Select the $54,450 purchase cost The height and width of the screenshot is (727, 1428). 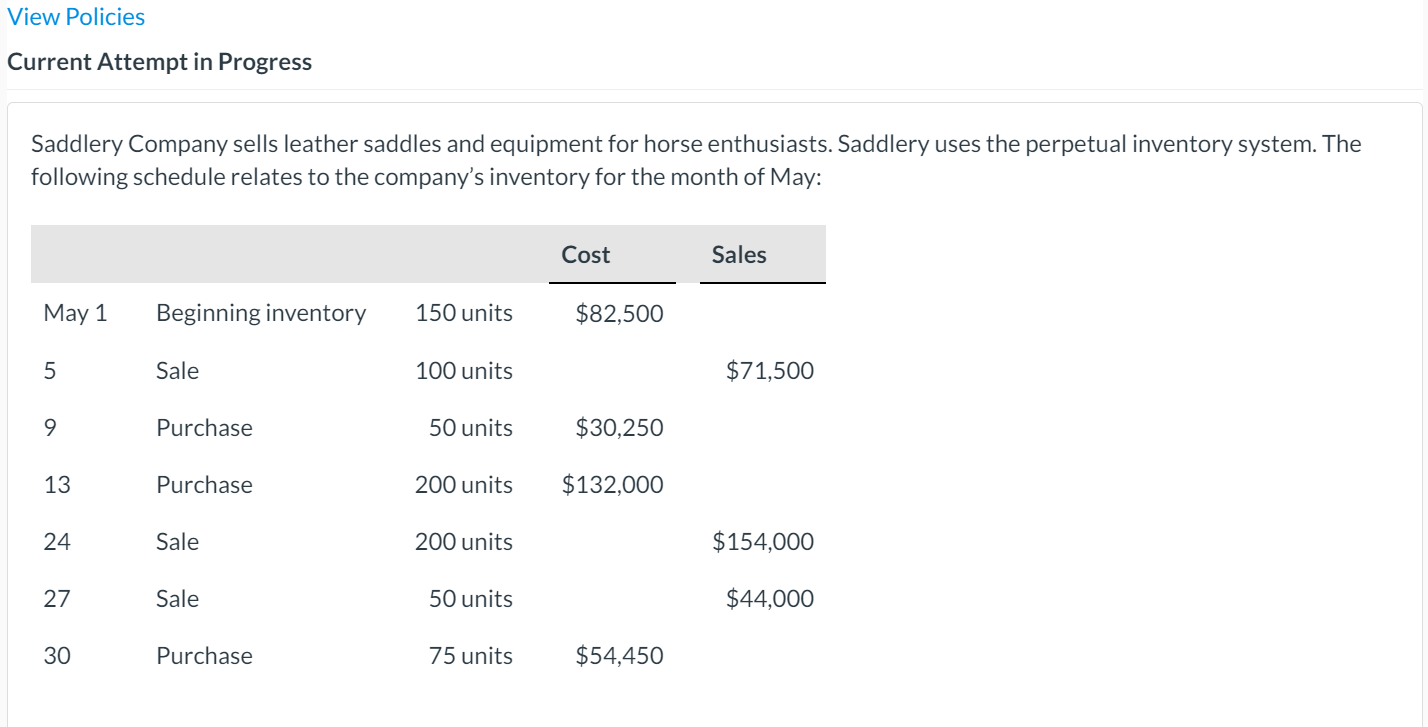pos(619,656)
